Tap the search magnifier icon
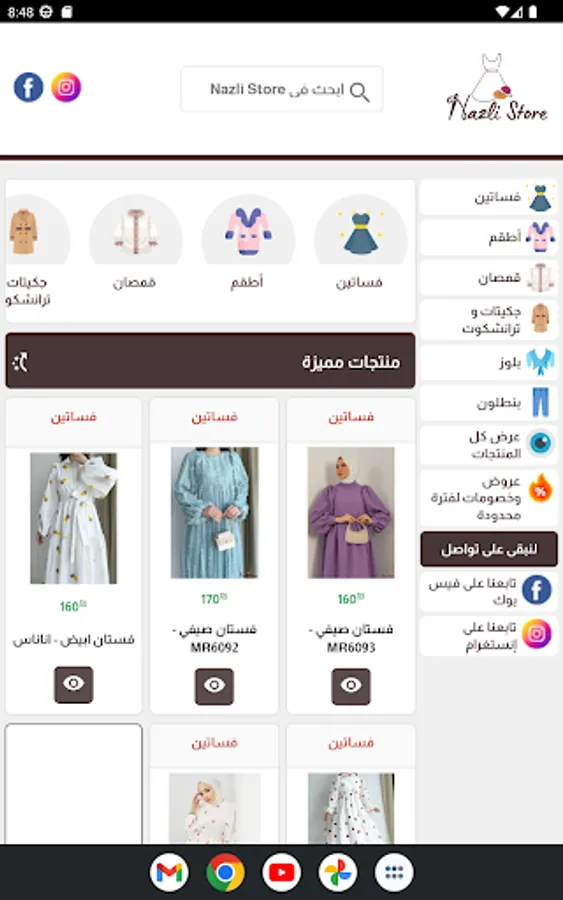Image resolution: width=563 pixels, height=900 pixels. click(359, 91)
